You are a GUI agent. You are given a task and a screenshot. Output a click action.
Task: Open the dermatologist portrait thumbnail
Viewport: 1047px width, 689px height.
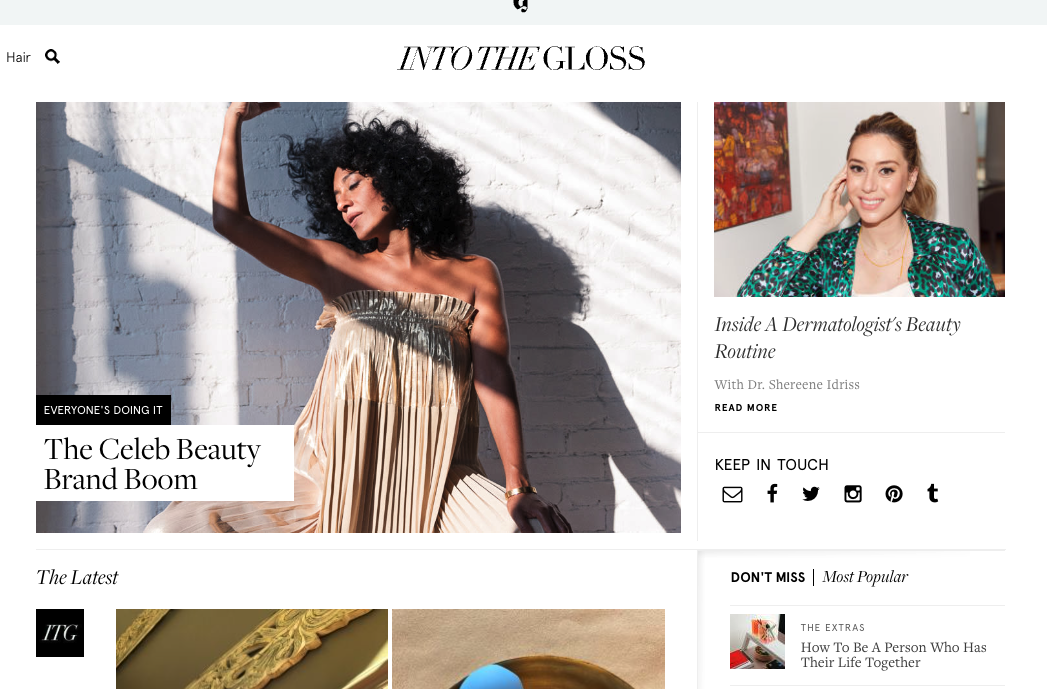tap(859, 199)
